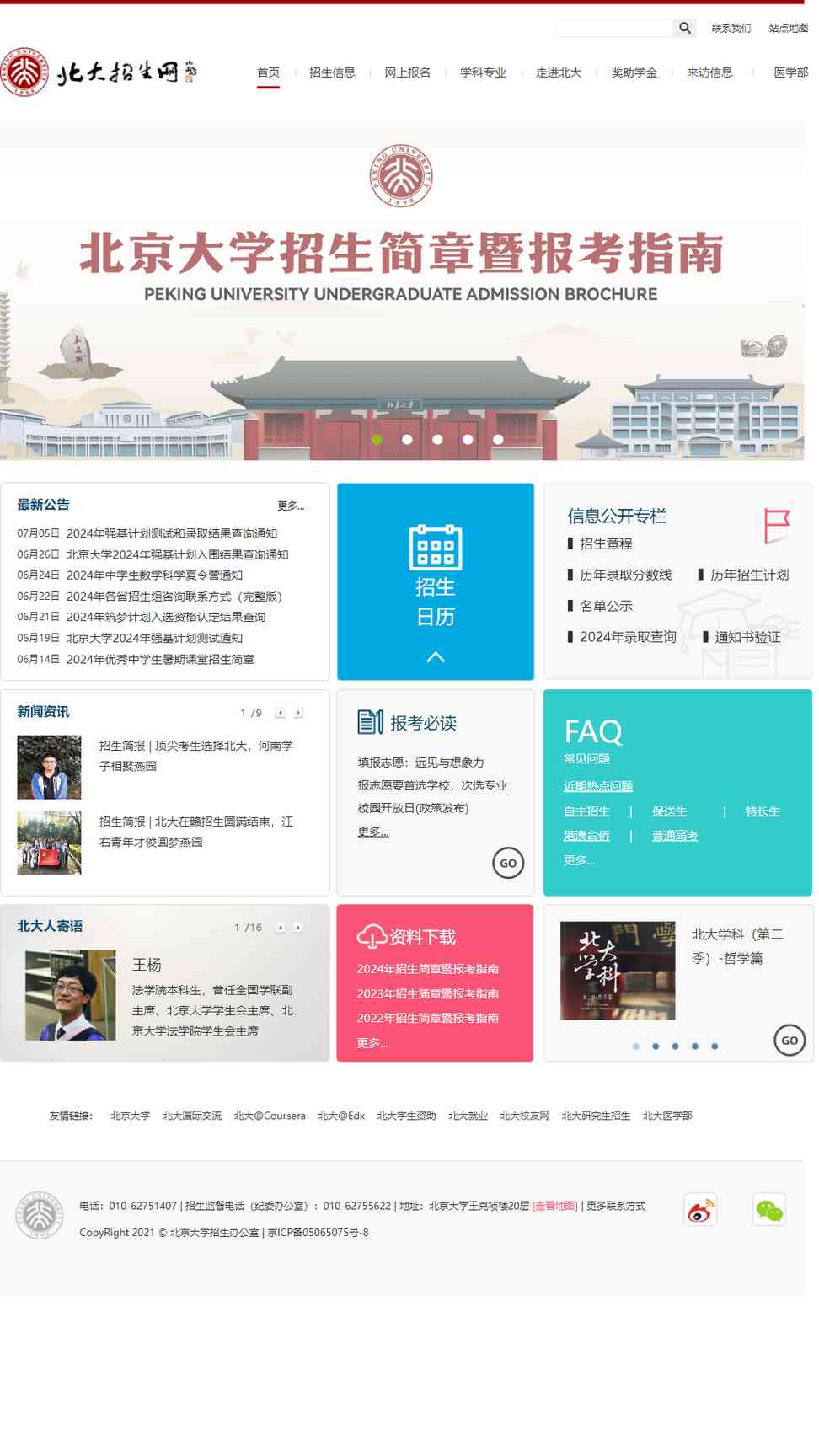Viewport: 819px width, 1456px height.
Task: Click the 江右青年才俊圆梦燕园 news thumbnail
Action: pos(49,843)
